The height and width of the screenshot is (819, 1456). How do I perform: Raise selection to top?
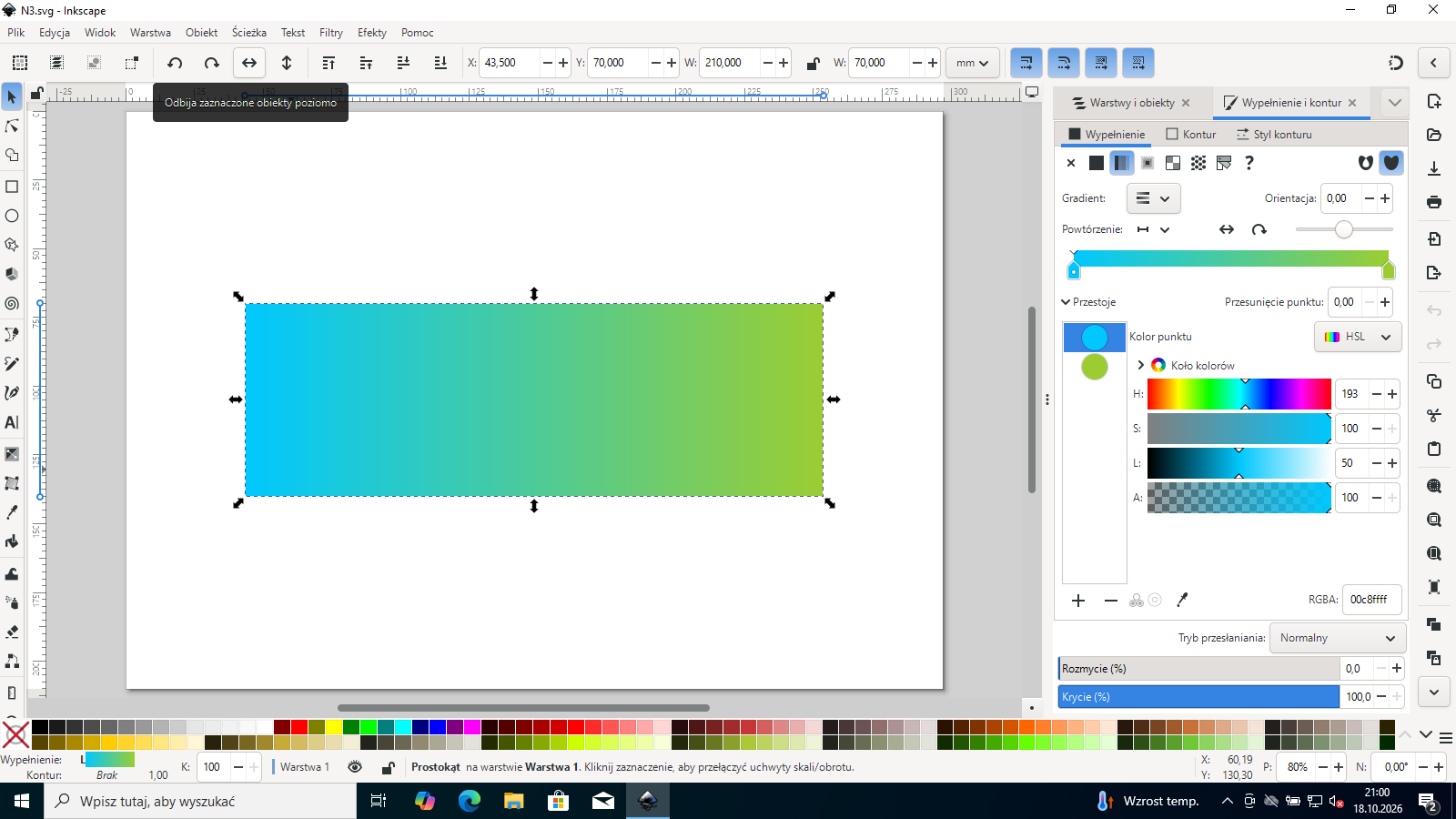click(x=329, y=63)
